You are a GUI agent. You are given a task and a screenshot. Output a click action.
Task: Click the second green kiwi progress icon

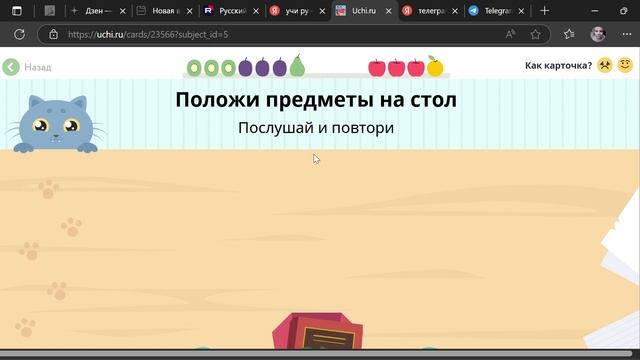tap(211, 68)
